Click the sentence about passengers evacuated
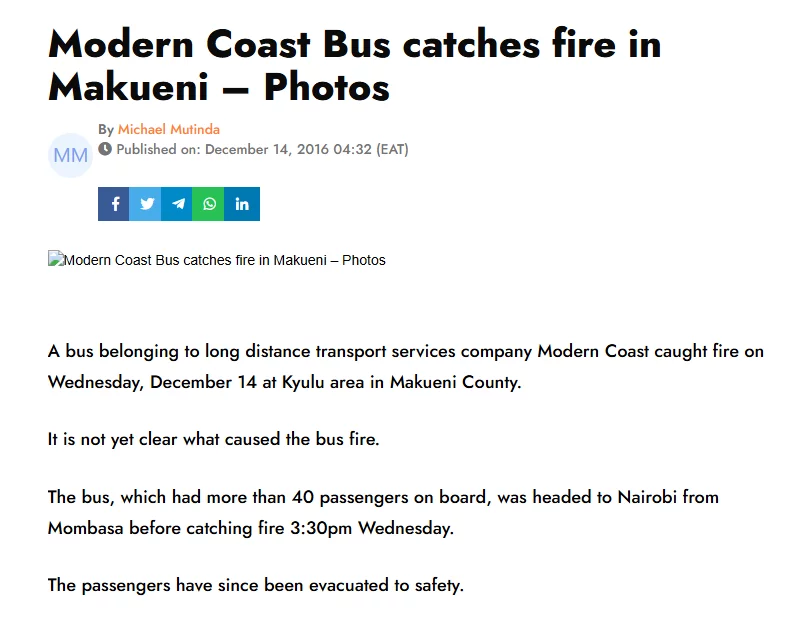Viewport: 788px width, 627px height. click(x=256, y=585)
